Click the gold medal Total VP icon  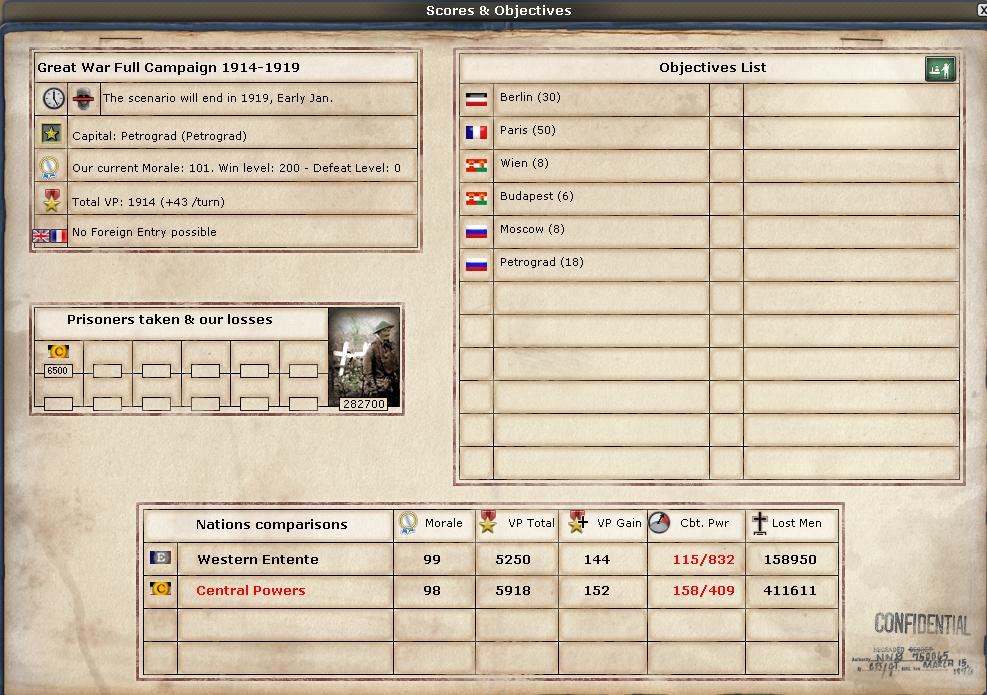coord(52,200)
